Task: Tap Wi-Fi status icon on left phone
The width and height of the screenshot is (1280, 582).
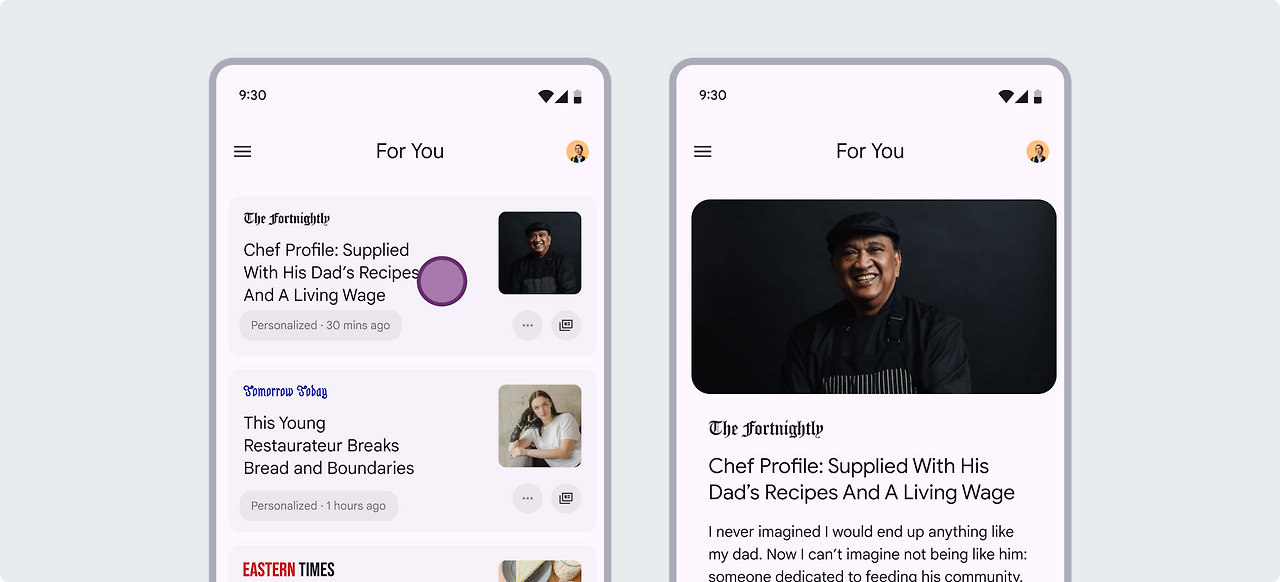Action: pos(546,96)
